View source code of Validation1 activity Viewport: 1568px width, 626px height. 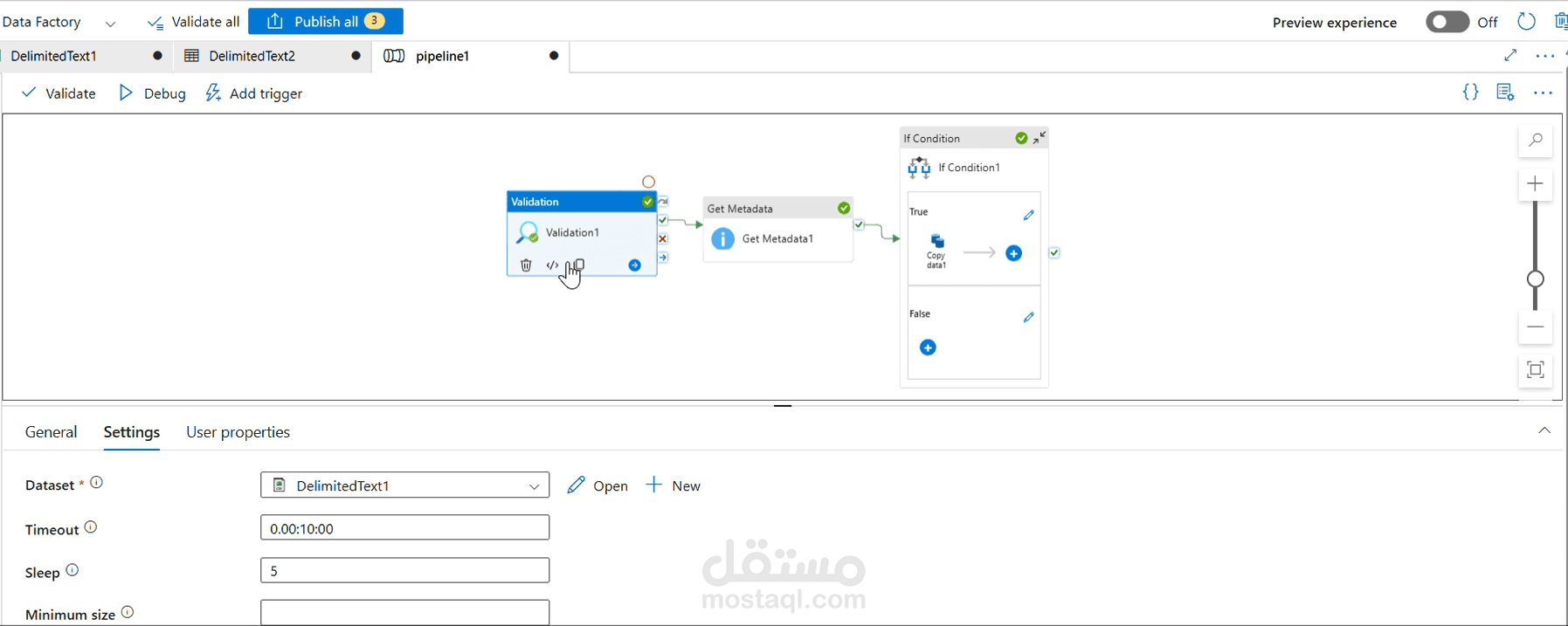click(x=552, y=265)
